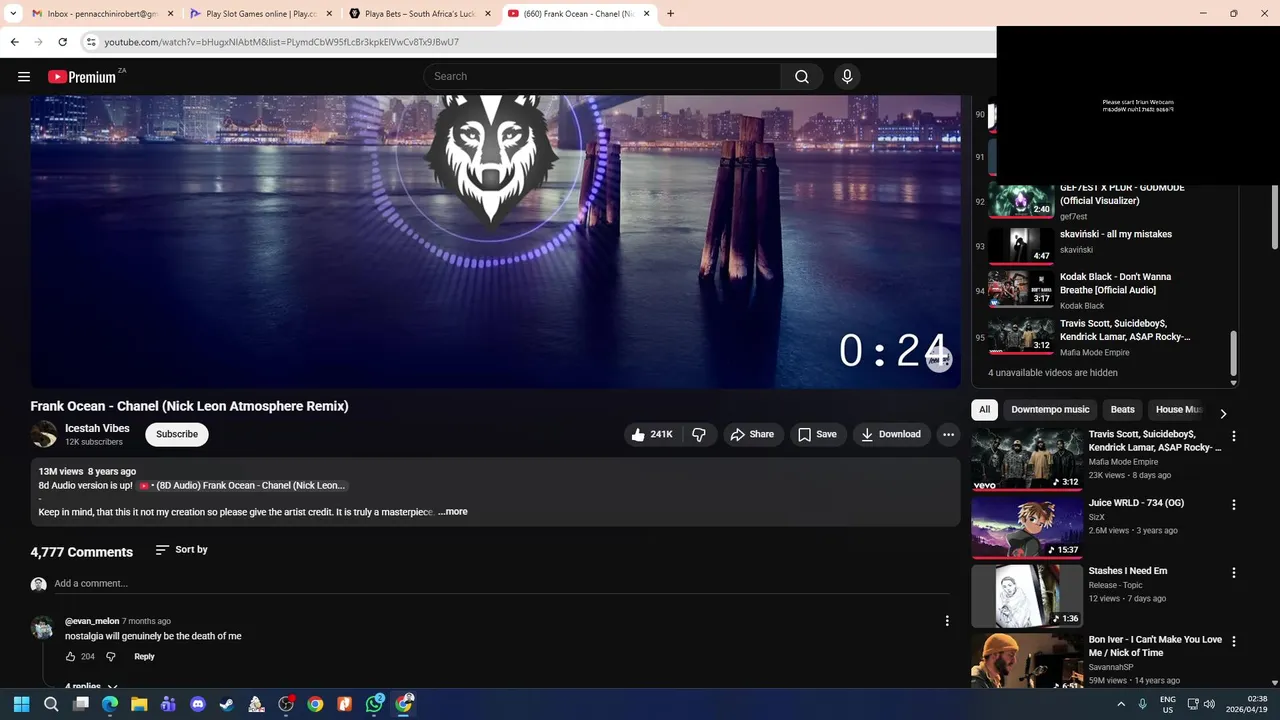1280x720 pixels.
Task: Like the video with 241K thumbs-up
Action: (651, 434)
